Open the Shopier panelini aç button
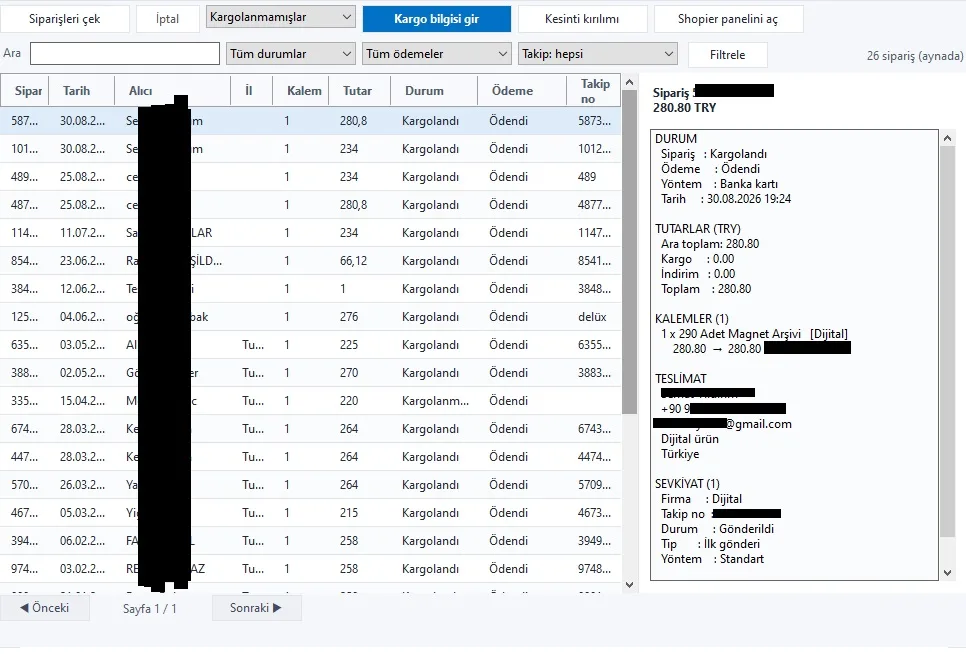This screenshot has width=966, height=654. tap(728, 19)
